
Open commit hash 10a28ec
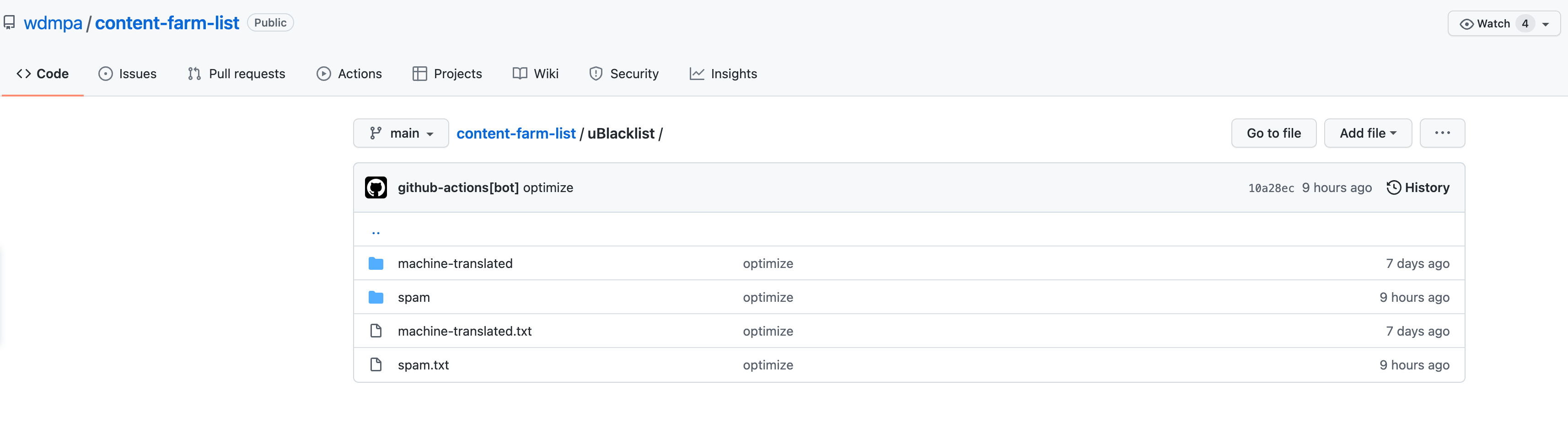1270,188
